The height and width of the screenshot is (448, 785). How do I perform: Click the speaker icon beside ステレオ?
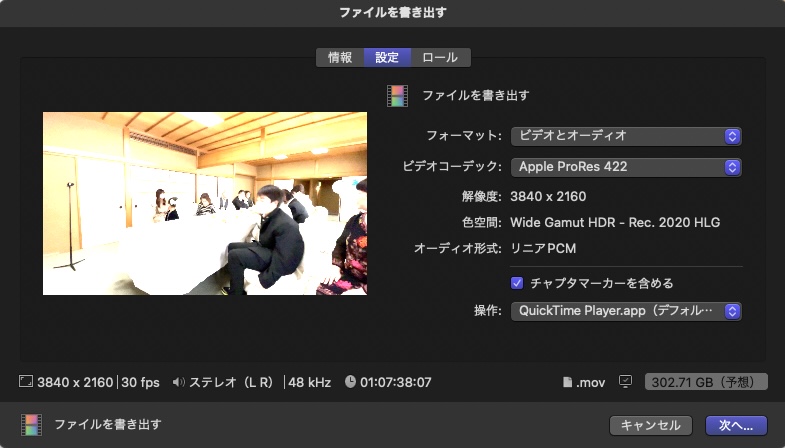coord(179,382)
